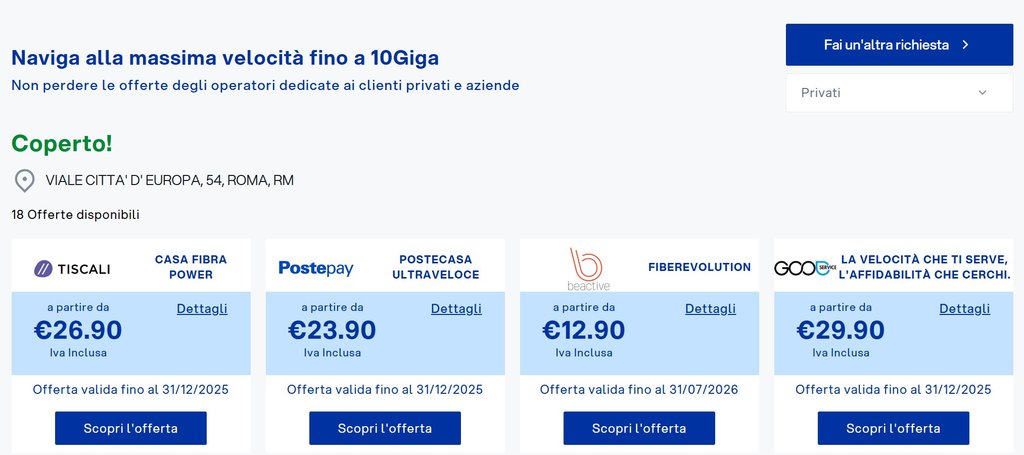Click Scopri l'offerta under Tiscali
Image resolution: width=1024 pixels, height=455 pixels.
pyautogui.click(x=131, y=428)
